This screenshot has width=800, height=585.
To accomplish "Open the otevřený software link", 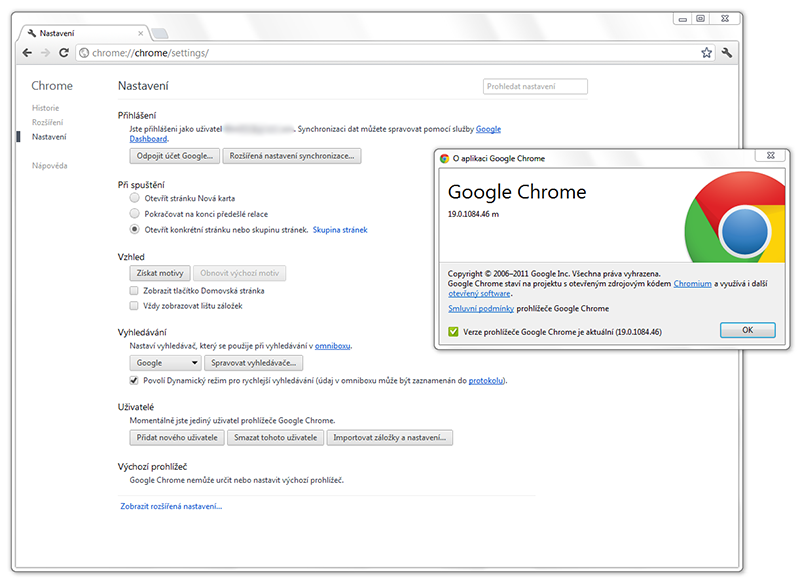I will click(x=479, y=294).
